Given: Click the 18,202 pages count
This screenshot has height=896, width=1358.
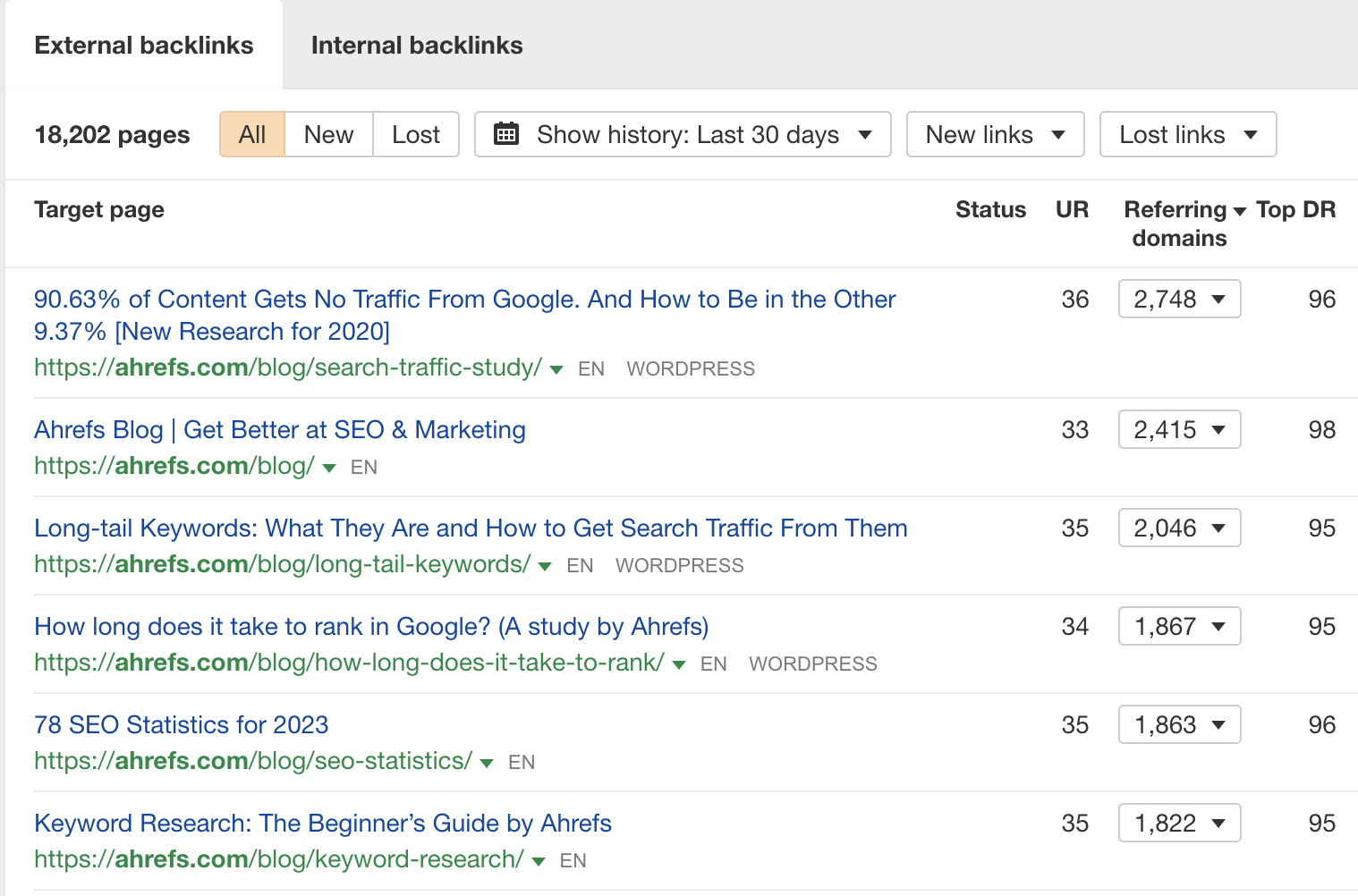Looking at the screenshot, I should (x=112, y=135).
